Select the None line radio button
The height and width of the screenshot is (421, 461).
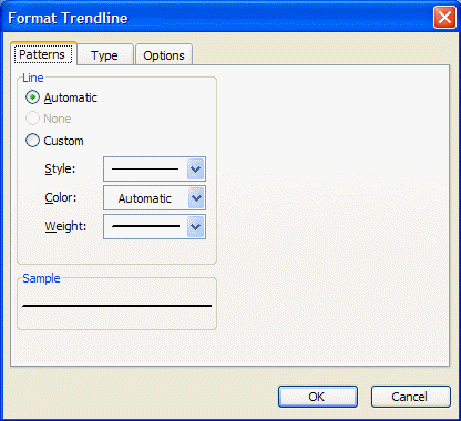pos(32,119)
